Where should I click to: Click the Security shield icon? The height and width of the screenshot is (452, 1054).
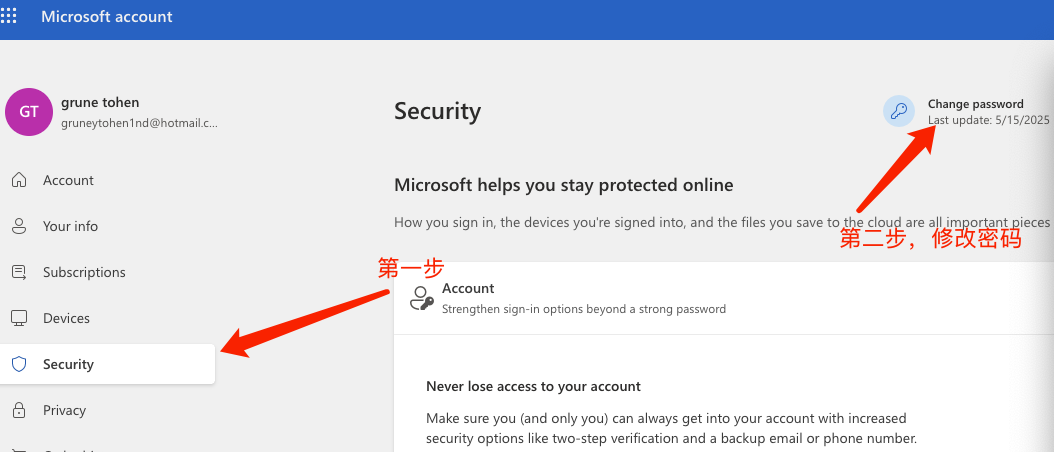(18, 364)
